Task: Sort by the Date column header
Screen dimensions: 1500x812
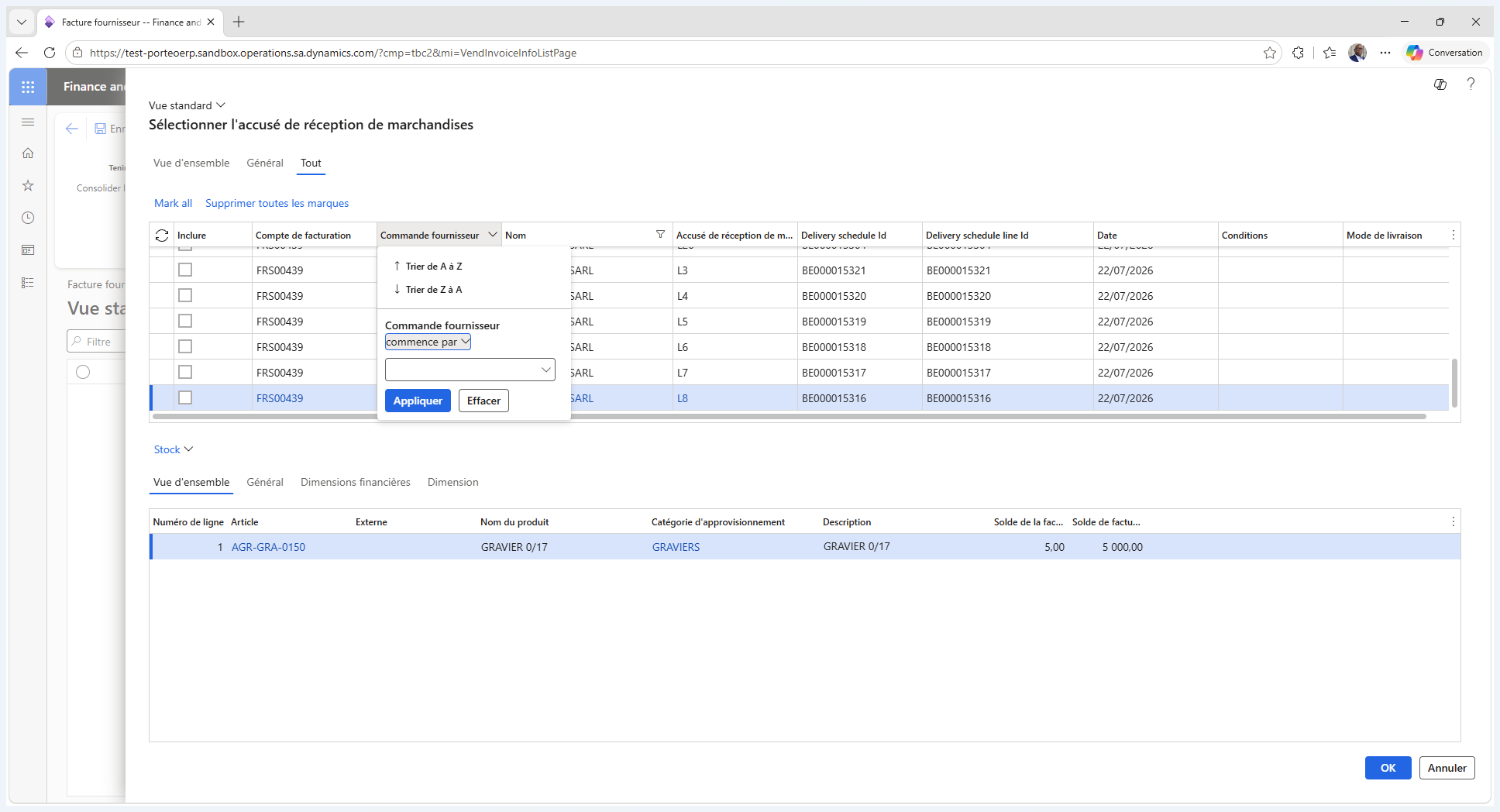Action: [x=1155, y=235]
